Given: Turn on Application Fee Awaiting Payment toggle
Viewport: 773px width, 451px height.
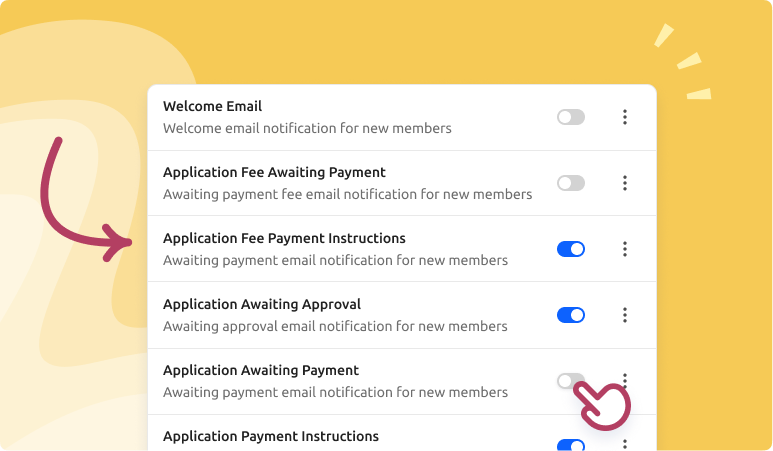Looking at the screenshot, I should coord(570,183).
